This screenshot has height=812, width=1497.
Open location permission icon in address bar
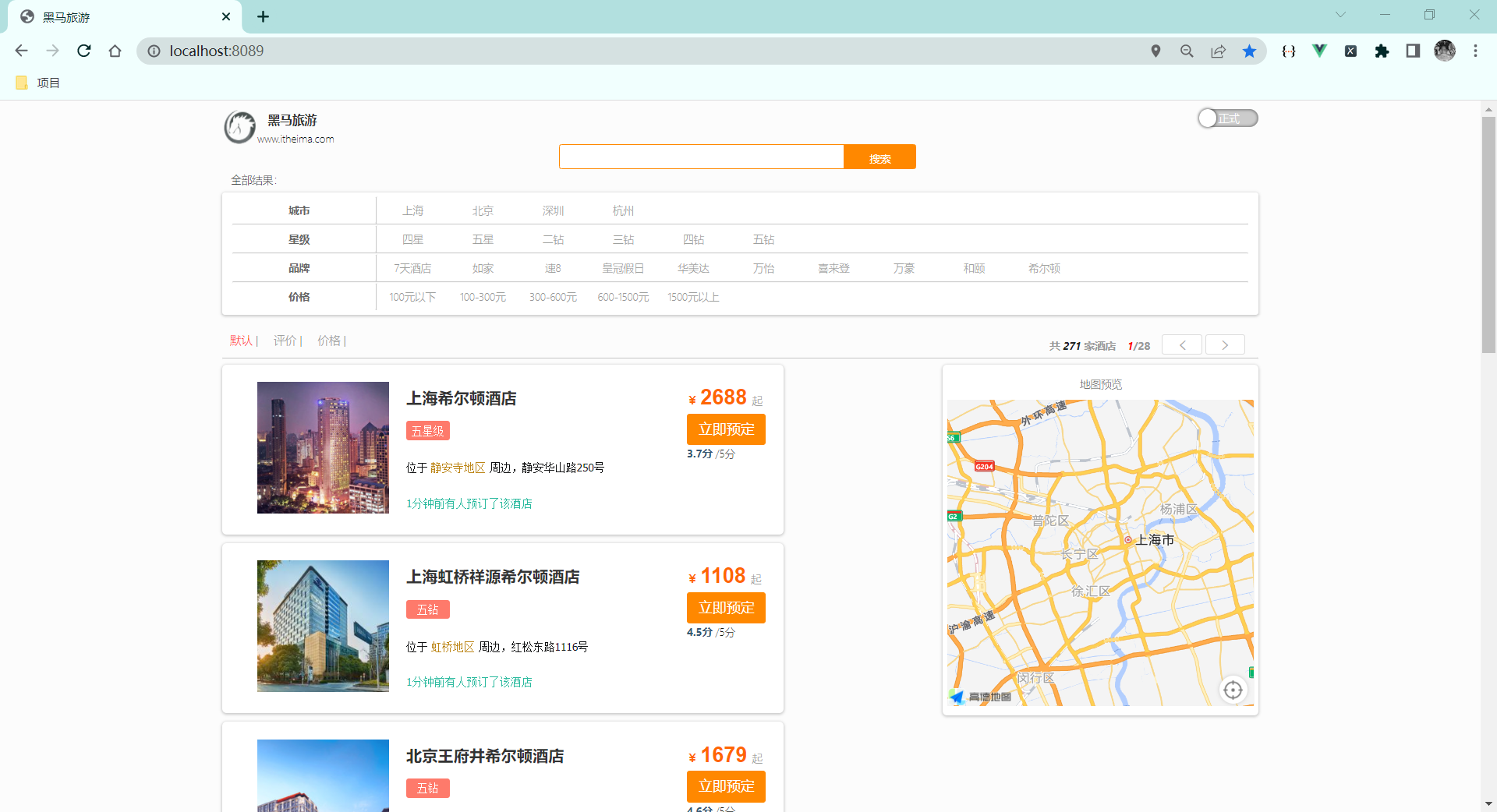click(x=1155, y=51)
